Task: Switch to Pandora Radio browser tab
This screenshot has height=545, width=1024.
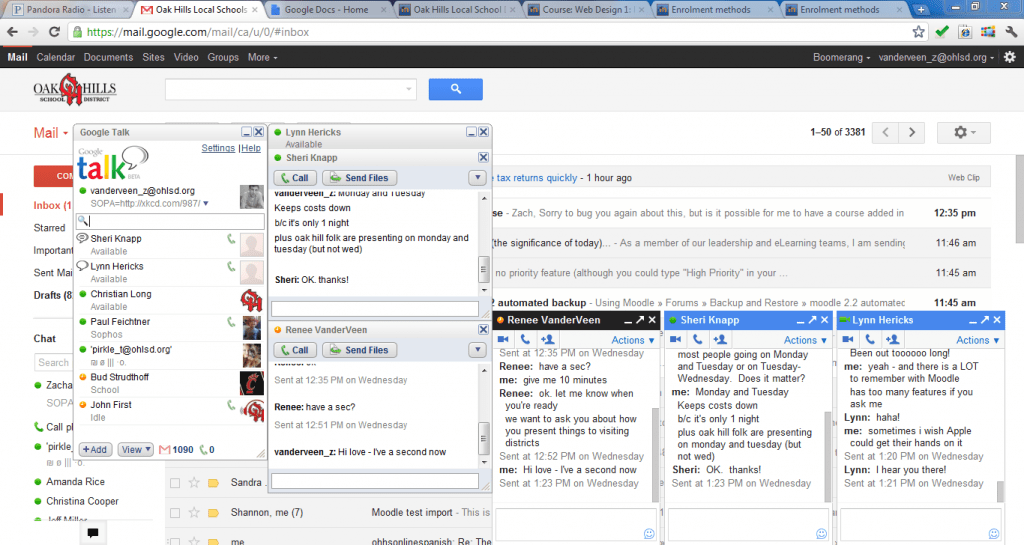Action: point(71,10)
